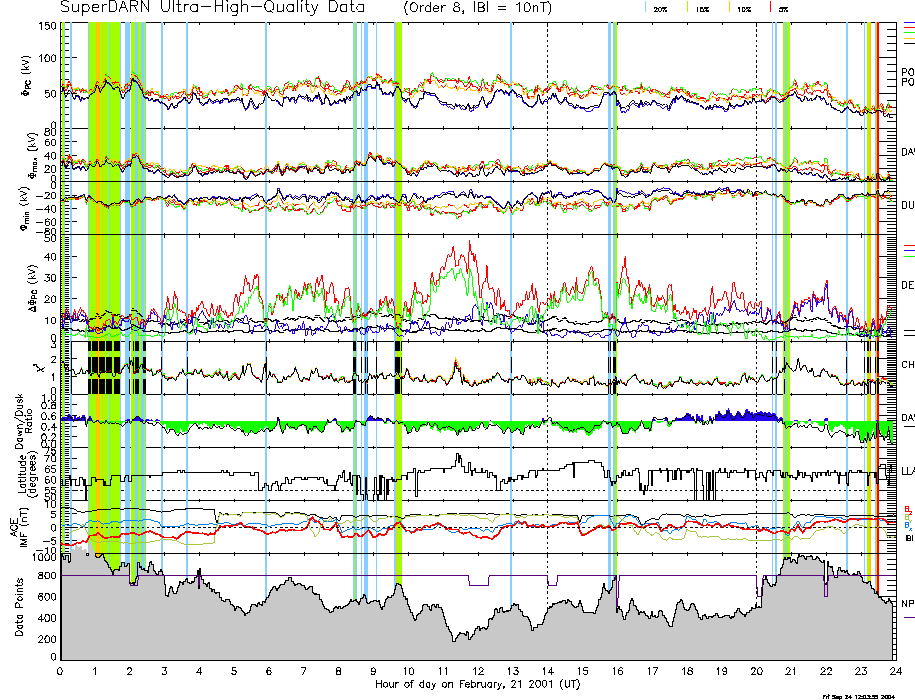Click the "20%" legend label
The image size is (915, 700).
pos(661,9)
